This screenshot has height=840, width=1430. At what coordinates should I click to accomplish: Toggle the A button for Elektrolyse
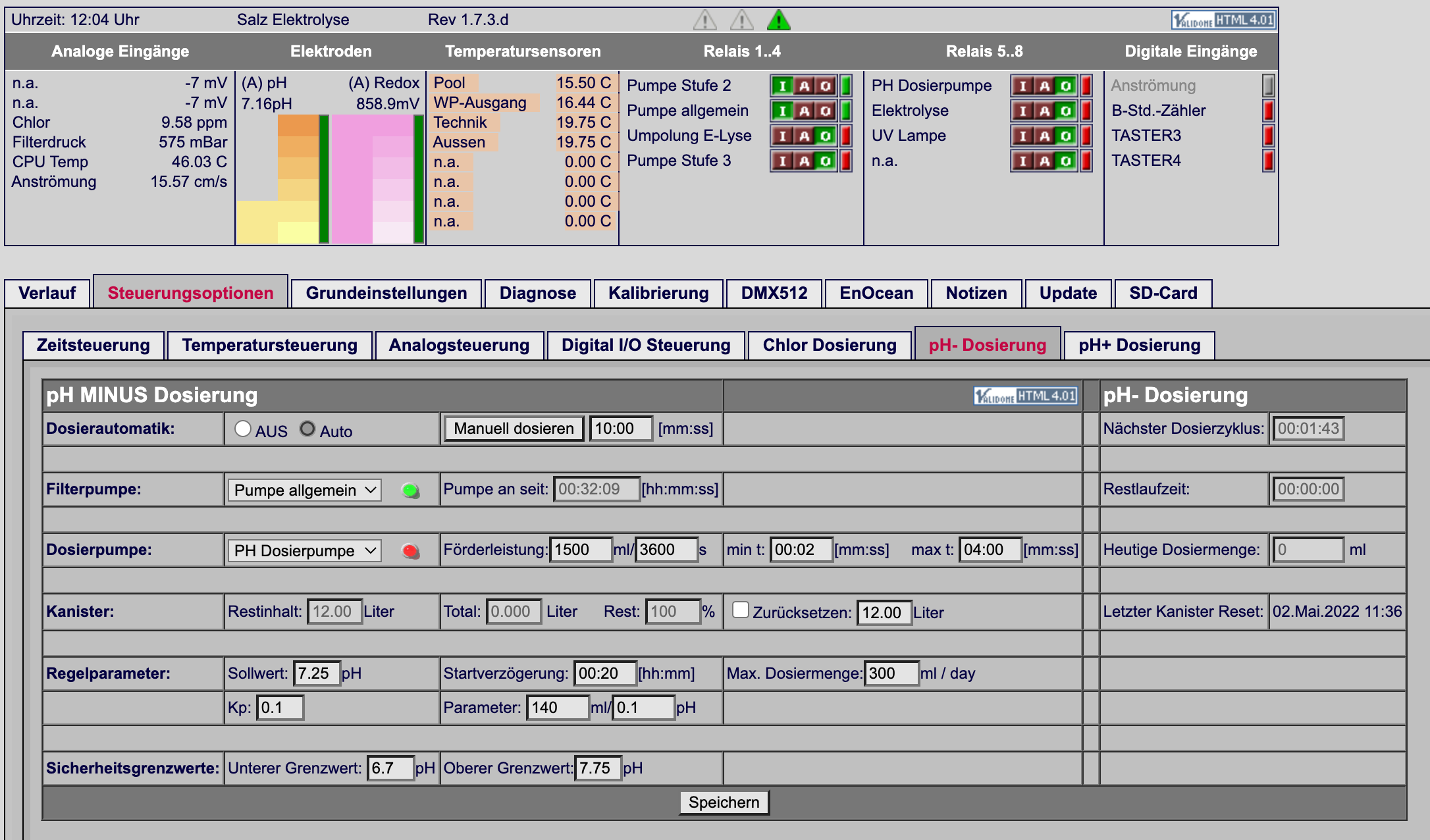tap(1044, 111)
